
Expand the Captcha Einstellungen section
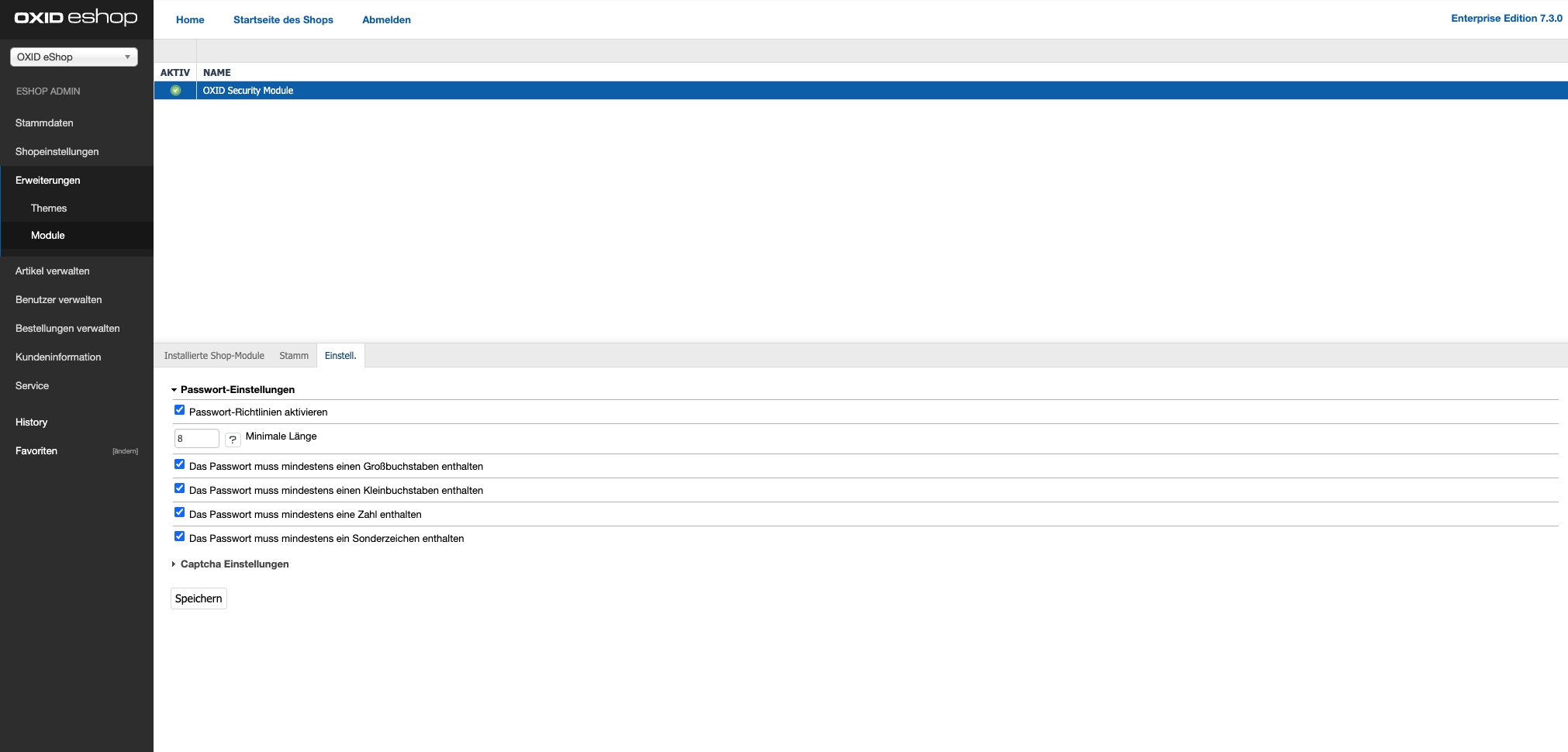coord(234,564)
